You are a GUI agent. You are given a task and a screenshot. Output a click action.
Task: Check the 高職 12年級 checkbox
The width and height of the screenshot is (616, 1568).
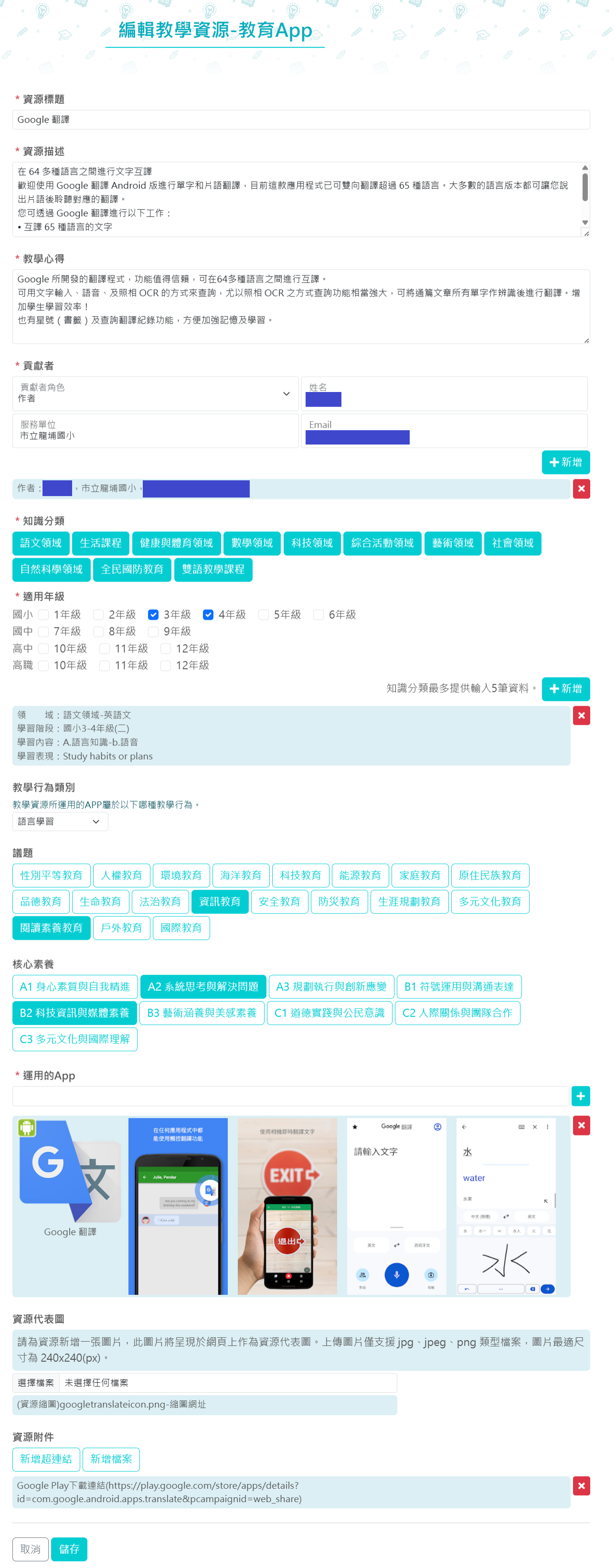click(166, 666)
